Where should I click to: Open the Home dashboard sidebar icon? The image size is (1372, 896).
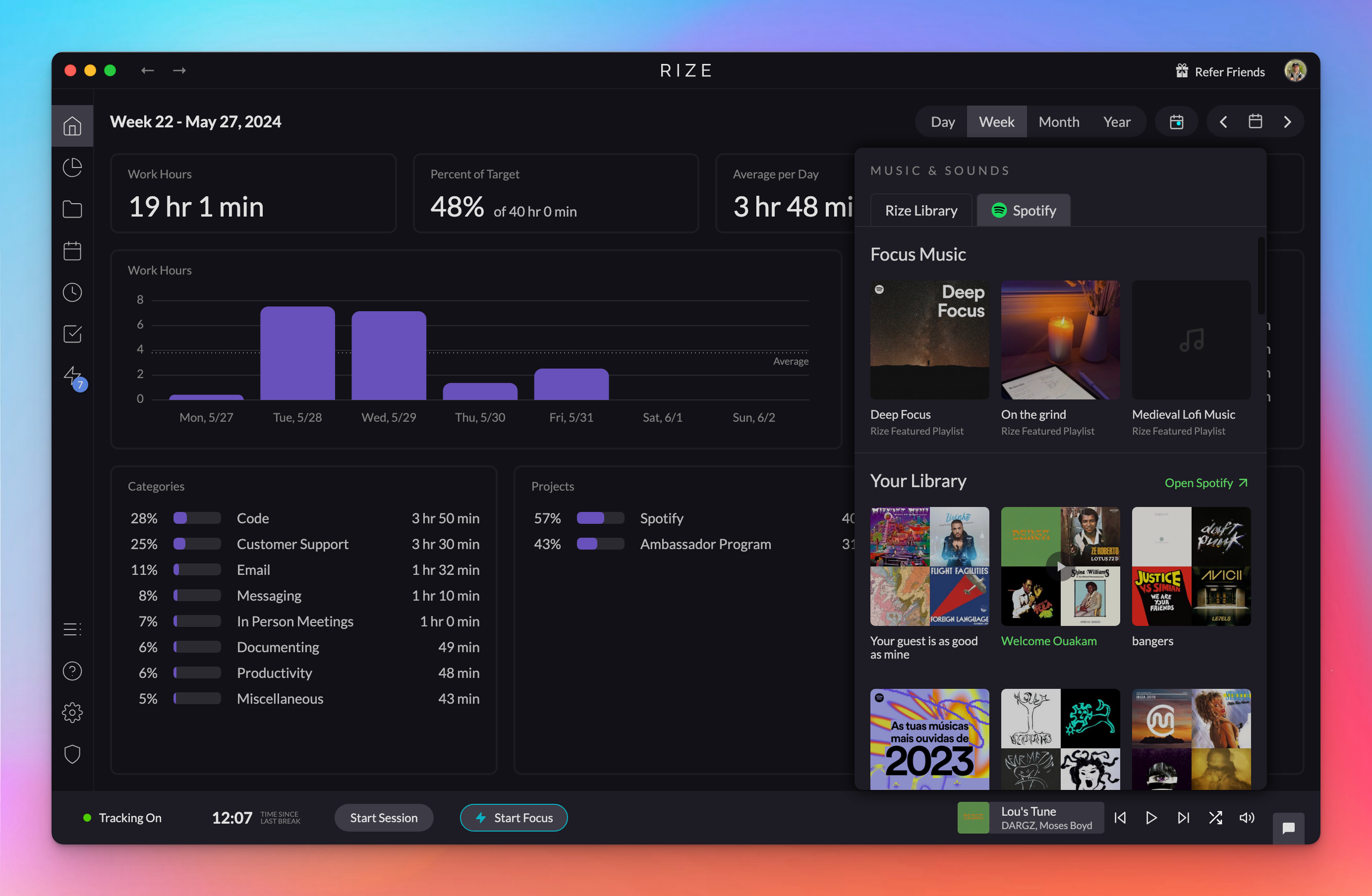click(x=72, y=125)
